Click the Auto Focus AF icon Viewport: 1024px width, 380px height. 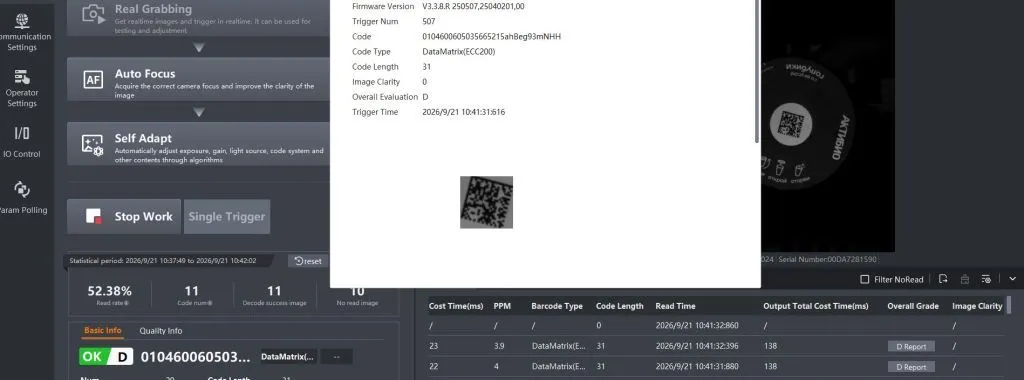[93, 80]
